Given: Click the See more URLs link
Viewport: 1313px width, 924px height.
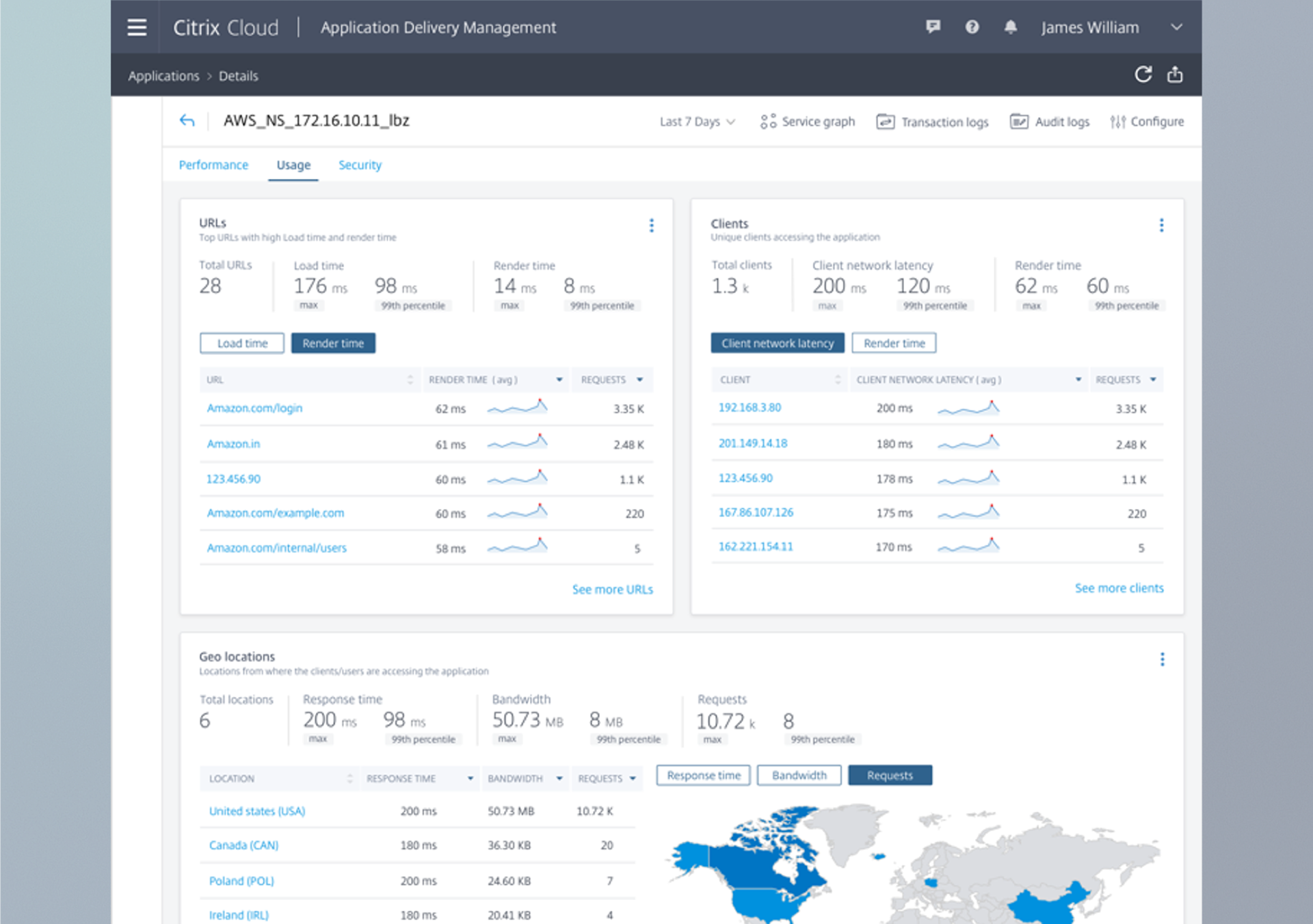Looking at the screenshot, I should 612,590.
